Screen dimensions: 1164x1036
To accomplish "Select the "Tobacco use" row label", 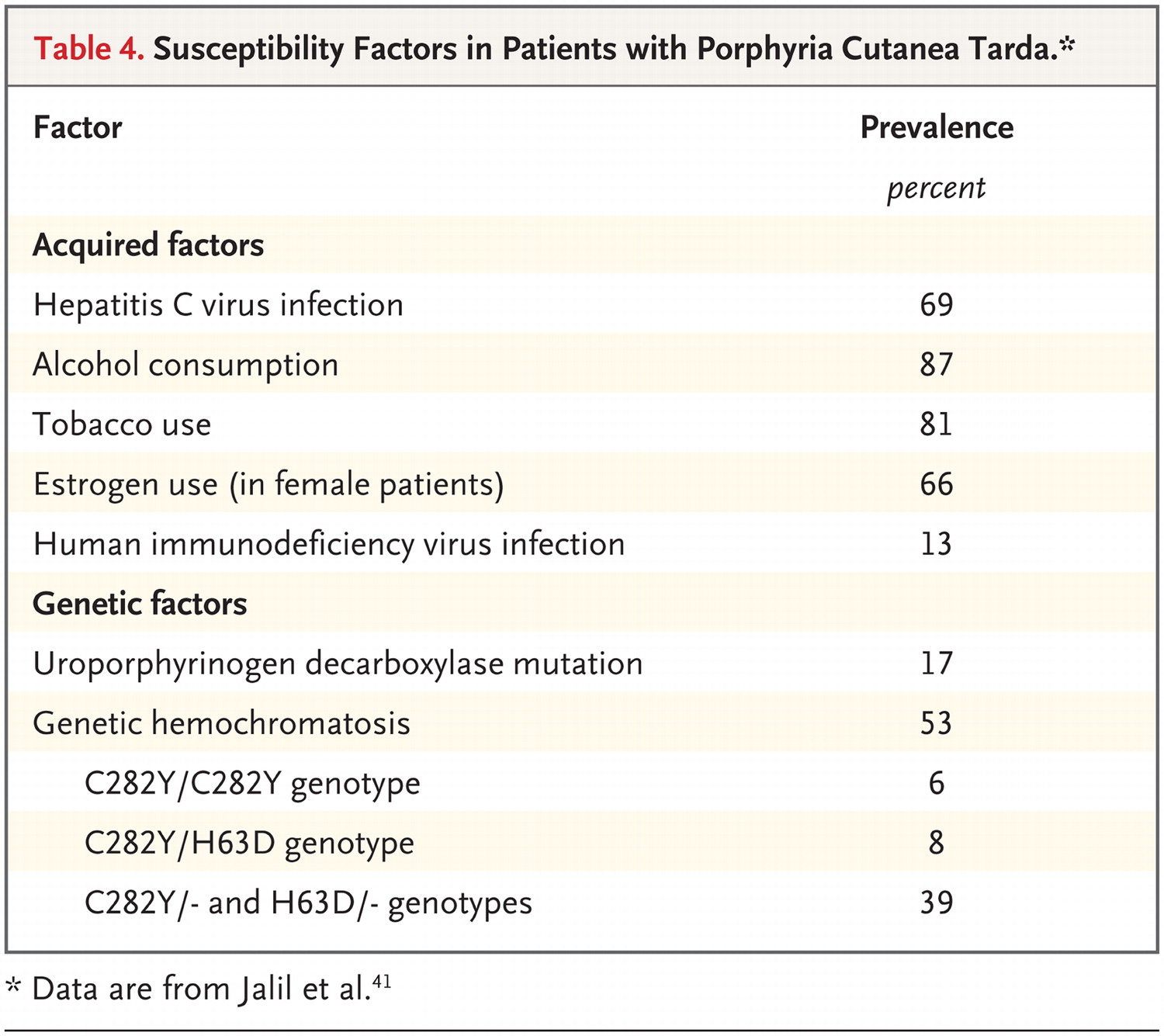I will pyautogui.click(x=122, y=424).
